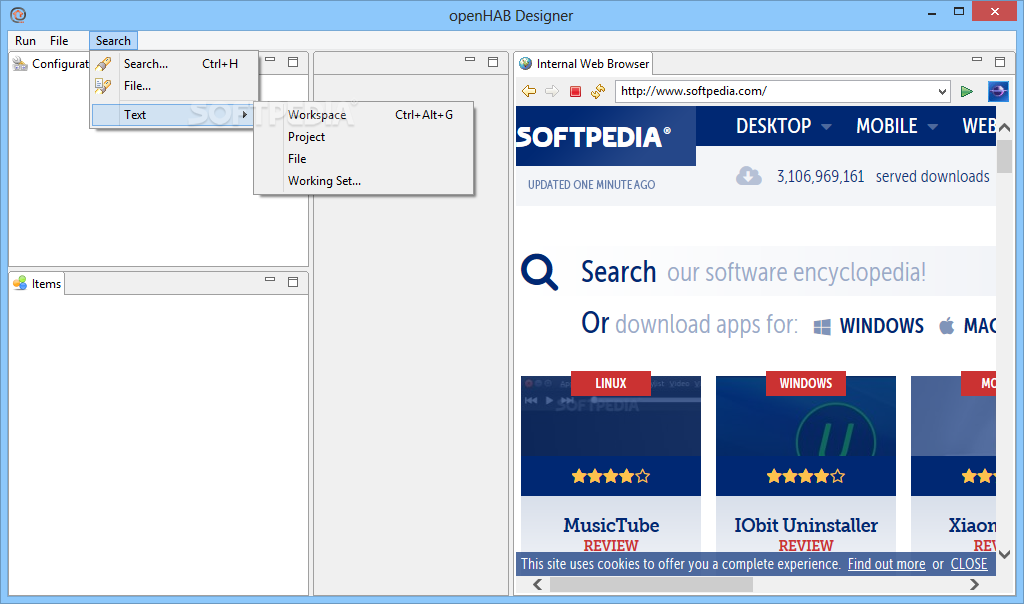Select the Items view tab
Viewport: 1024px width, 604px height.
click(x=37, y=283)
